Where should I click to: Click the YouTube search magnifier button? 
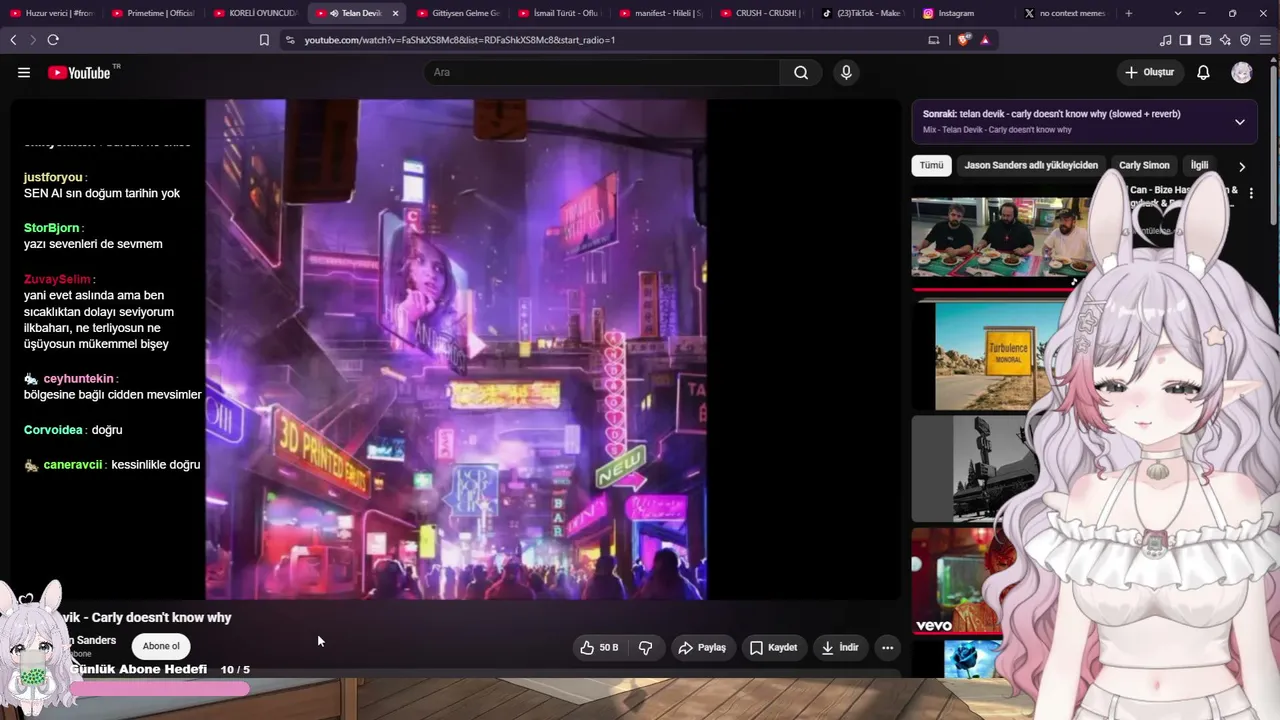click(801, 72)
